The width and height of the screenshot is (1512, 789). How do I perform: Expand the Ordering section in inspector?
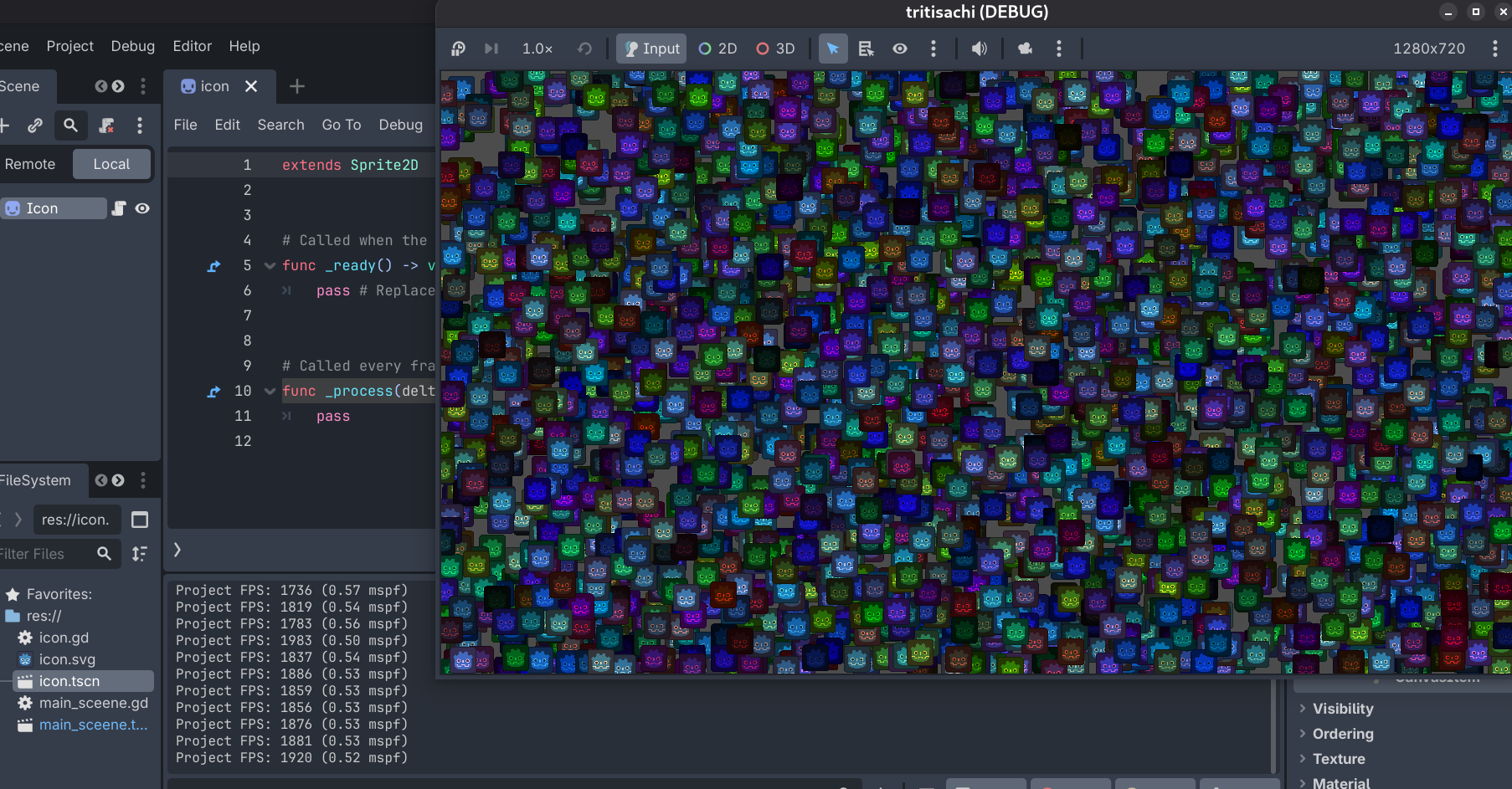pos(1343,734)
